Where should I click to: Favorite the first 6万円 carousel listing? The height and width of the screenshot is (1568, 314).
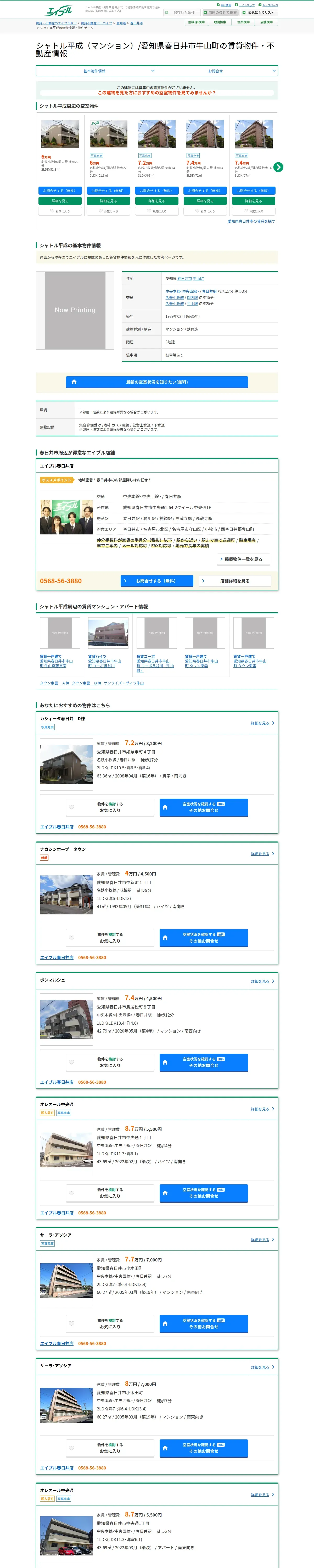(x=60, y=211)
